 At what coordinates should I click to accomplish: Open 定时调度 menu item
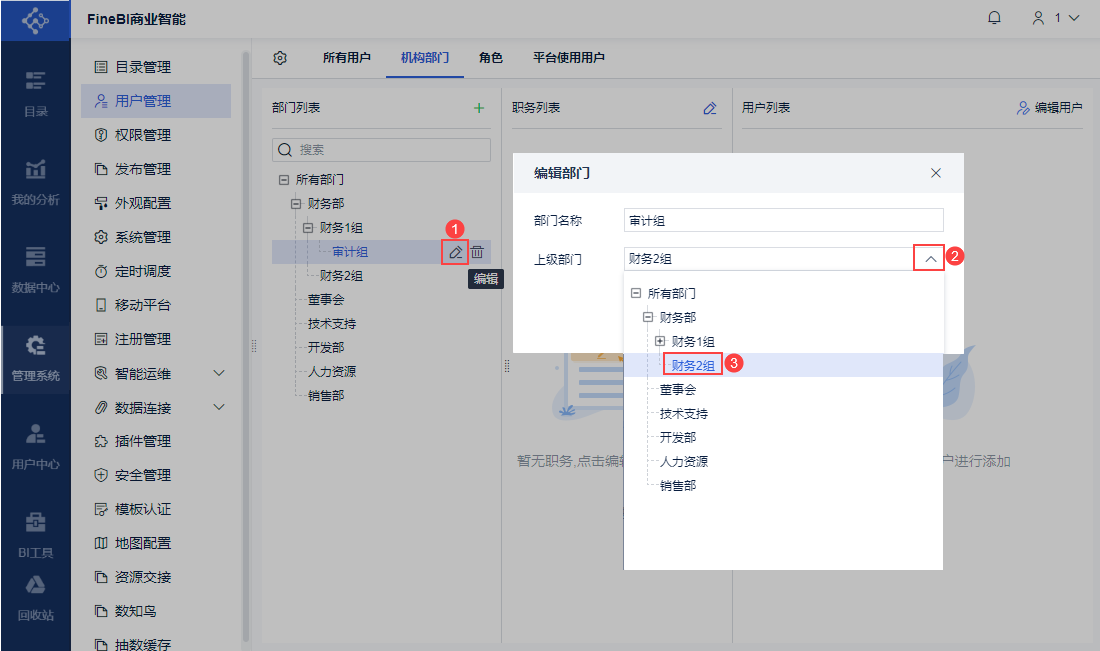[156, 271]
